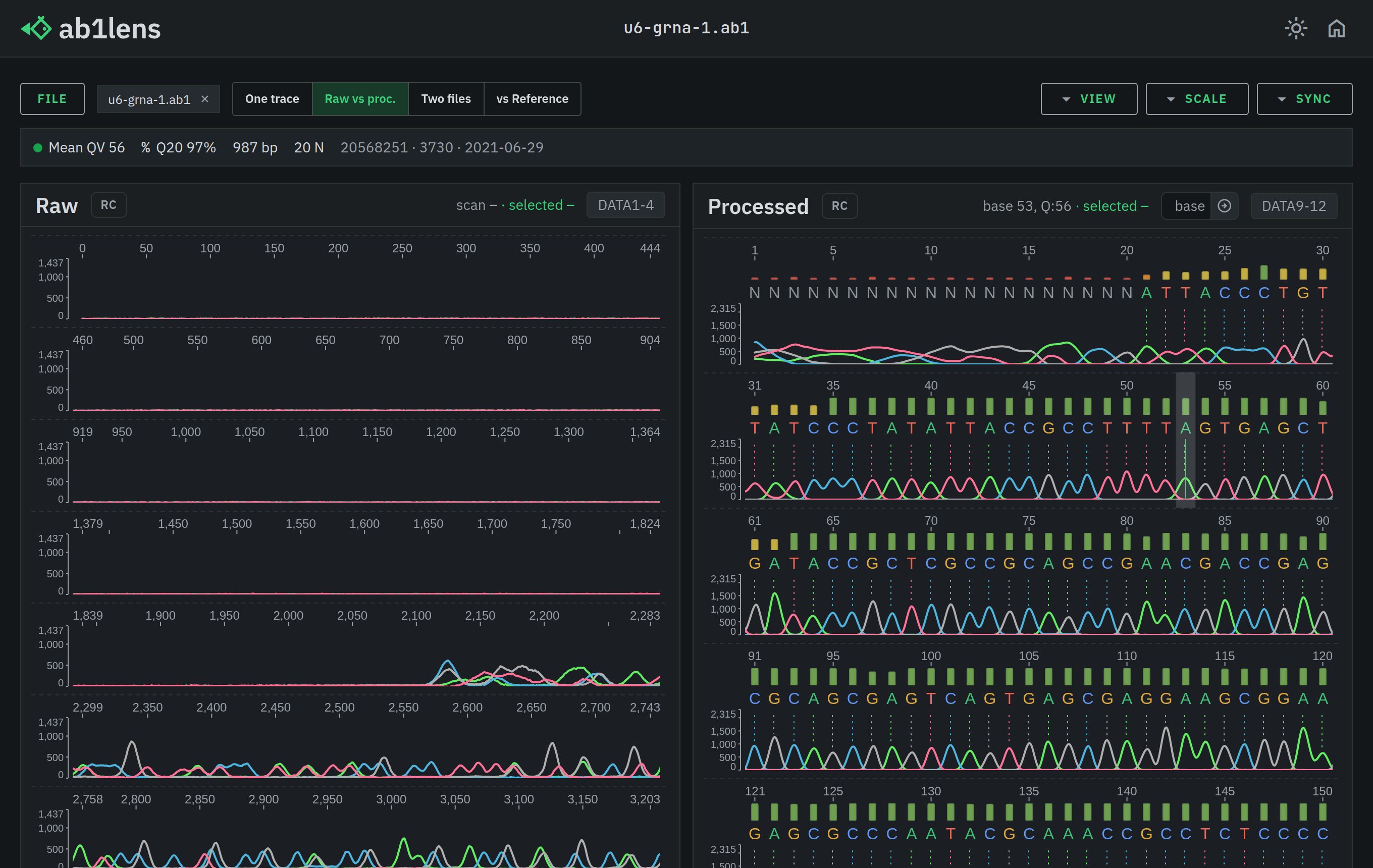Click the base number input field
This screenshot has height=868, width=1373.
[1189, 206]
